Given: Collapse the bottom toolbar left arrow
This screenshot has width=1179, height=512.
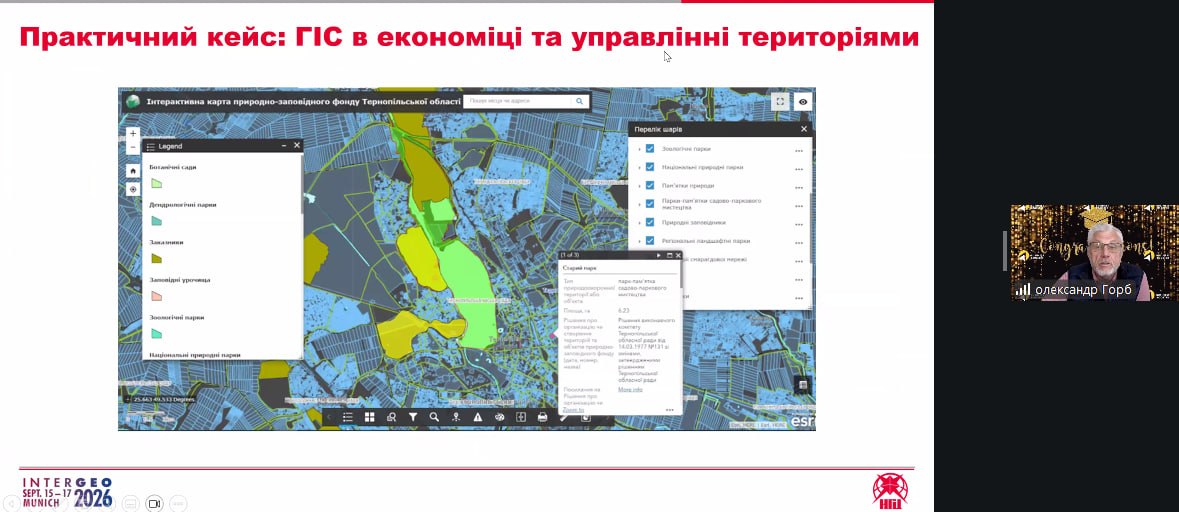Looking at the screenshot, I should [329, 417].
